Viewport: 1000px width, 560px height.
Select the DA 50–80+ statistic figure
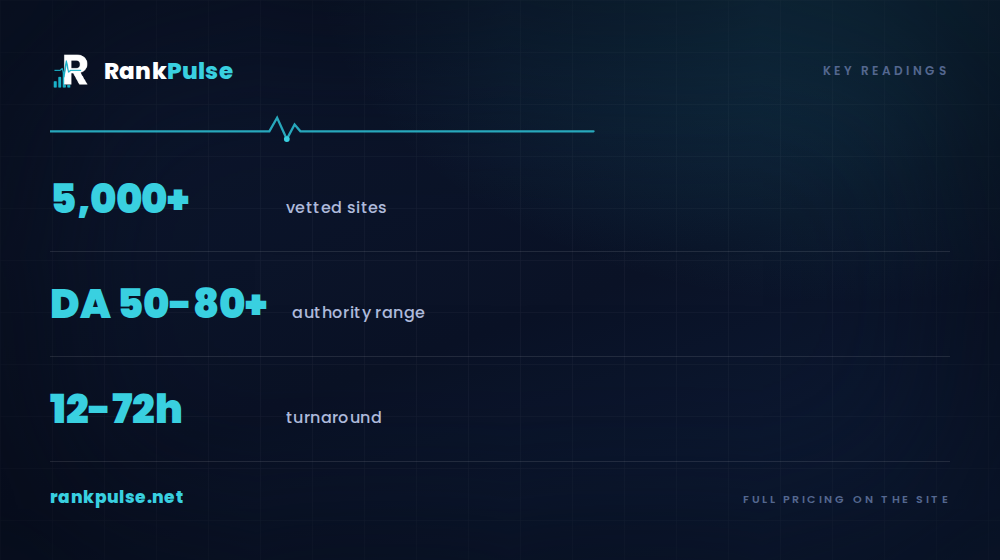click(158, 303)
